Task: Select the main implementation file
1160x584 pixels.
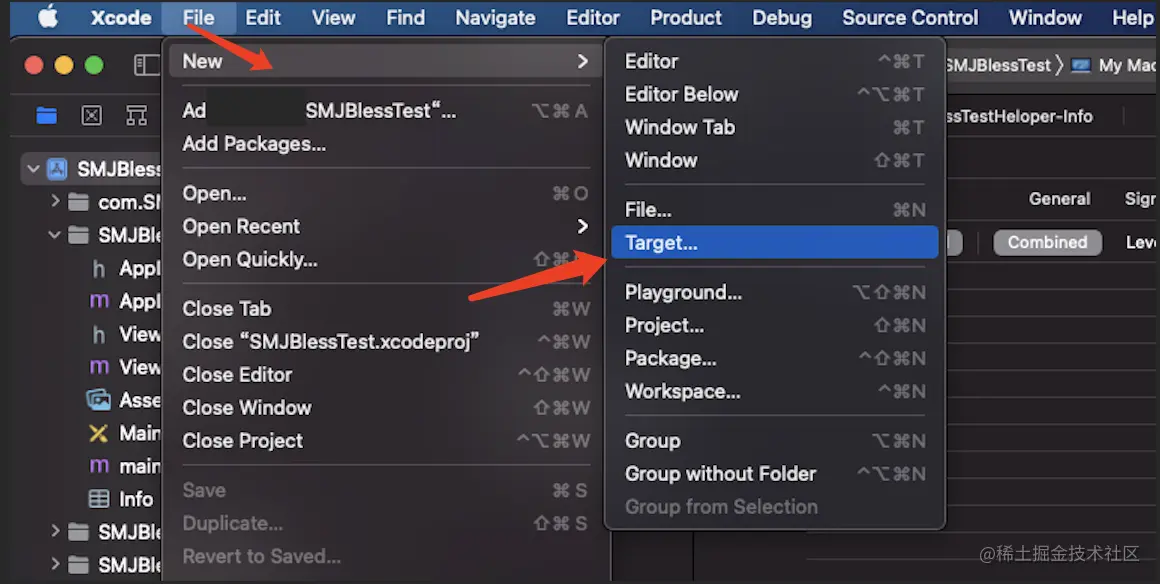Action: click(x=126, y=466)
